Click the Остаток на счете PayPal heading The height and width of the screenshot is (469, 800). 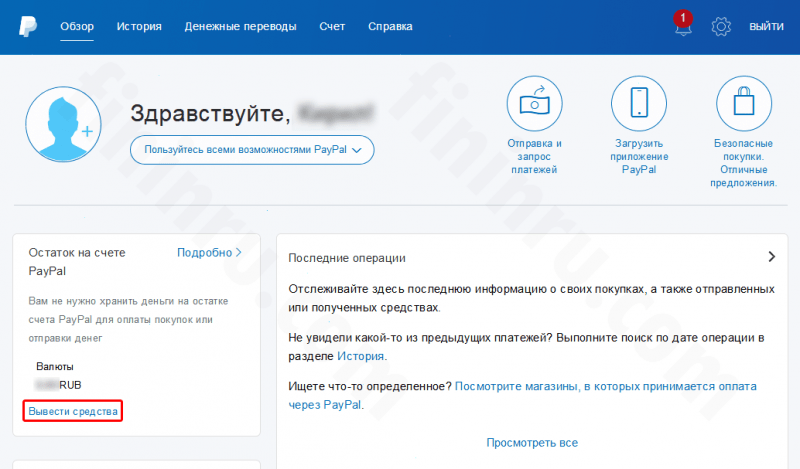(x=77, y=262)
